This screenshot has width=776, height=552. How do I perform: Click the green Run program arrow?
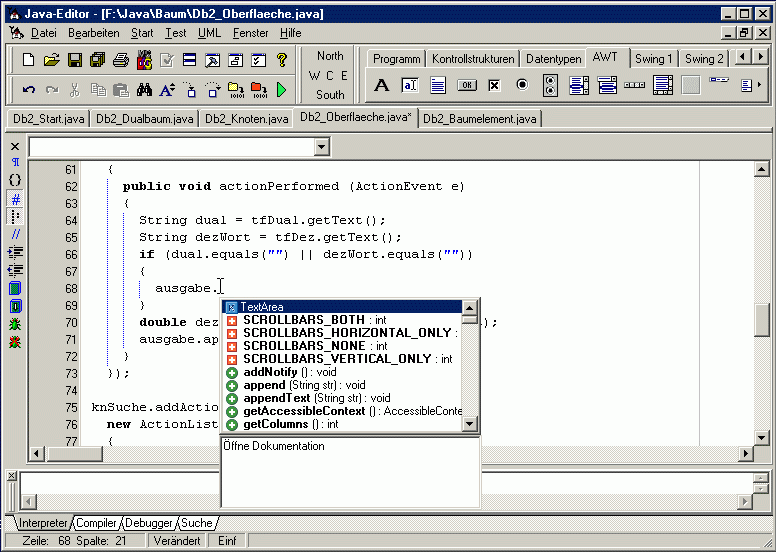tap(282, 90)
